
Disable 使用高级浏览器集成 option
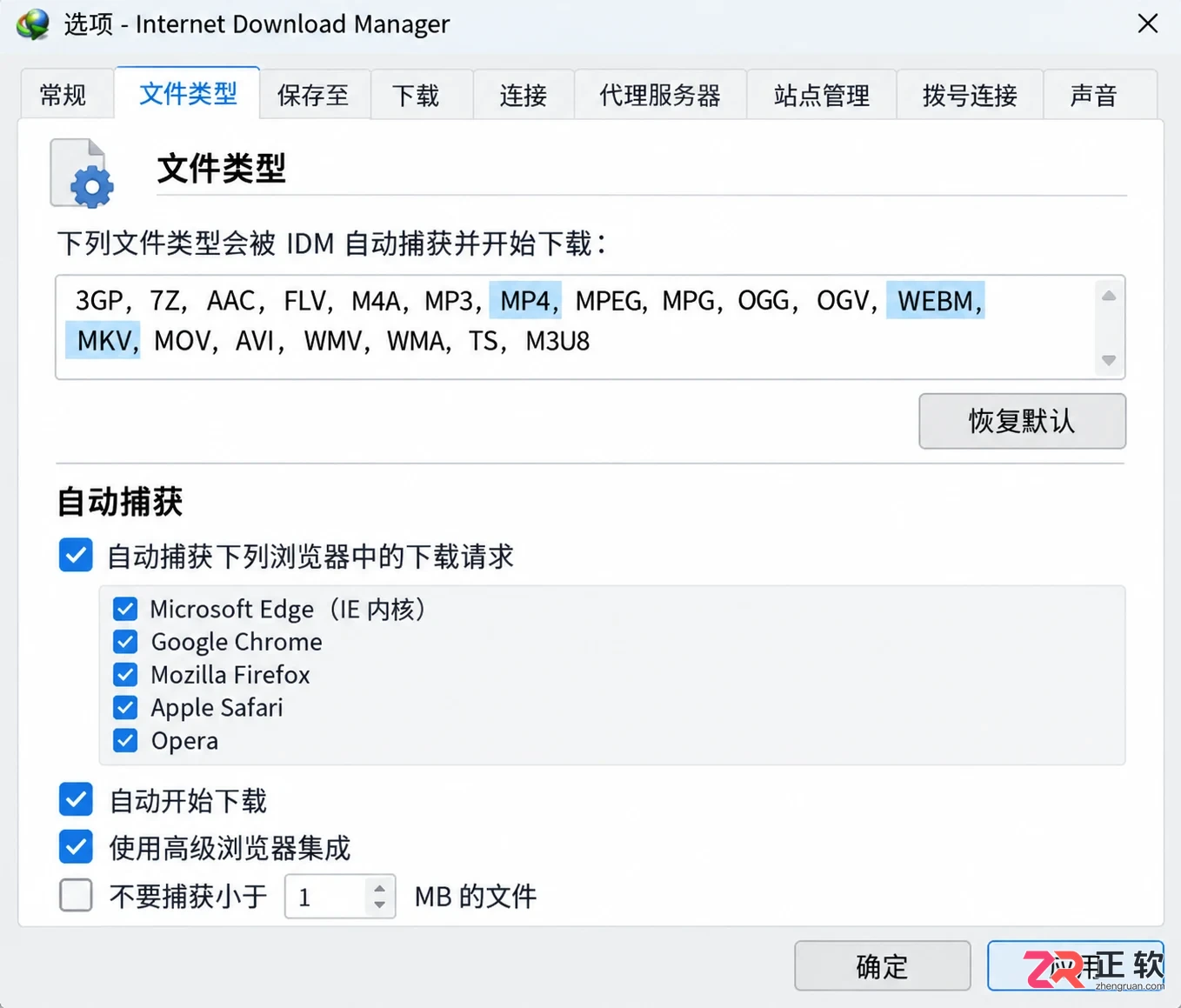click(x=76, y=847)
